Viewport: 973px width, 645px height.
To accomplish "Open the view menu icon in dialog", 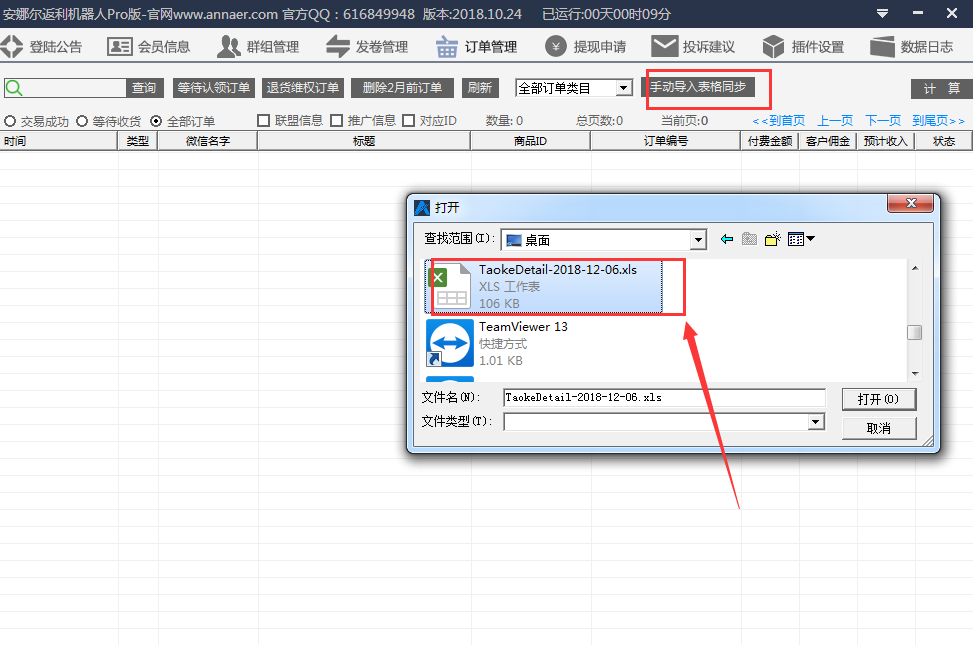I will tap(800, 239).
